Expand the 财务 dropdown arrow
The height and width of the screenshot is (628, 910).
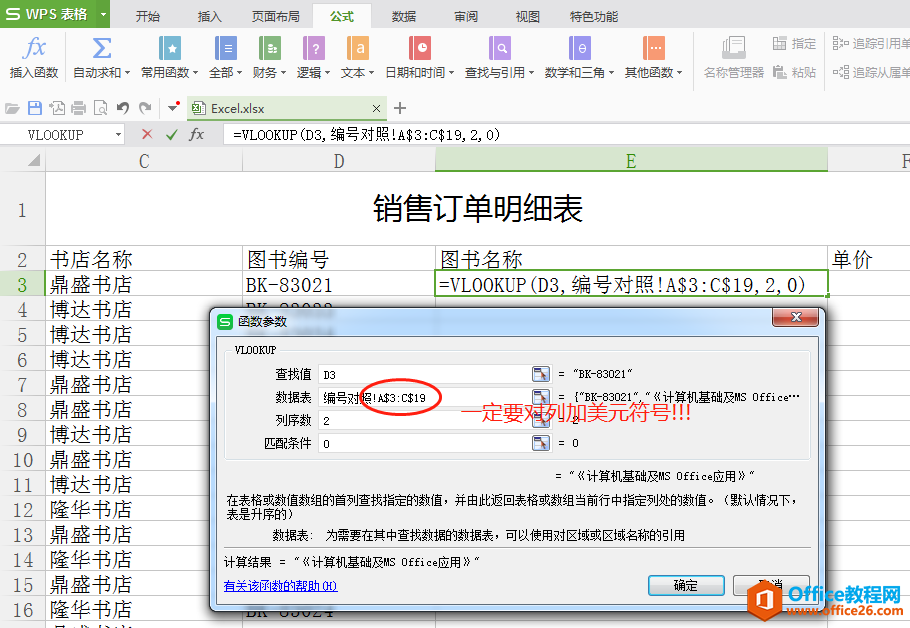(x=283, y=73)
